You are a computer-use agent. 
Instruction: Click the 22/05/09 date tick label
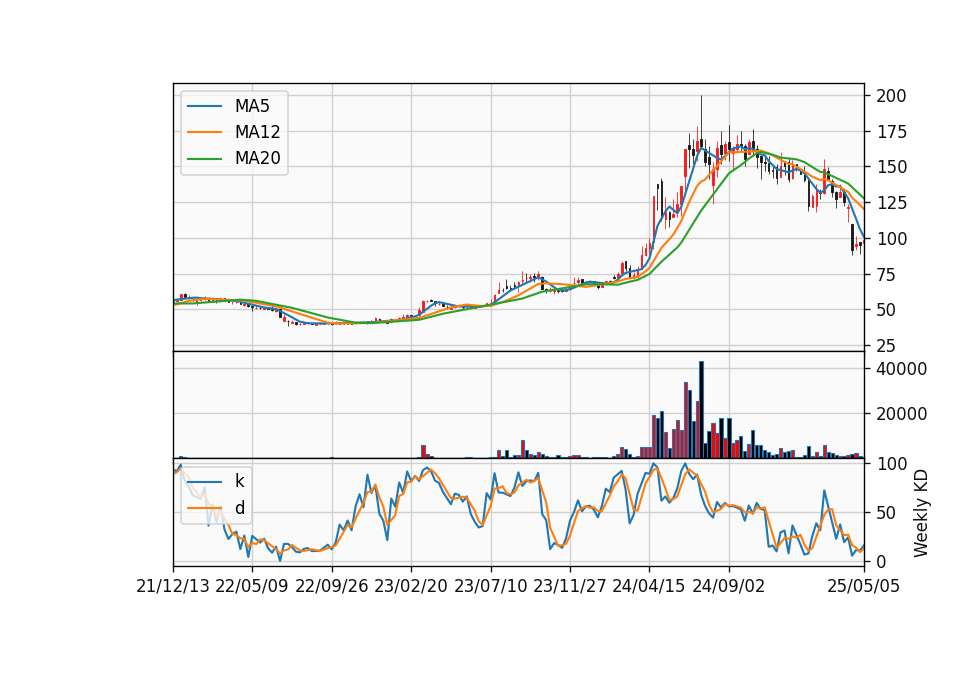tap(252, 586)
